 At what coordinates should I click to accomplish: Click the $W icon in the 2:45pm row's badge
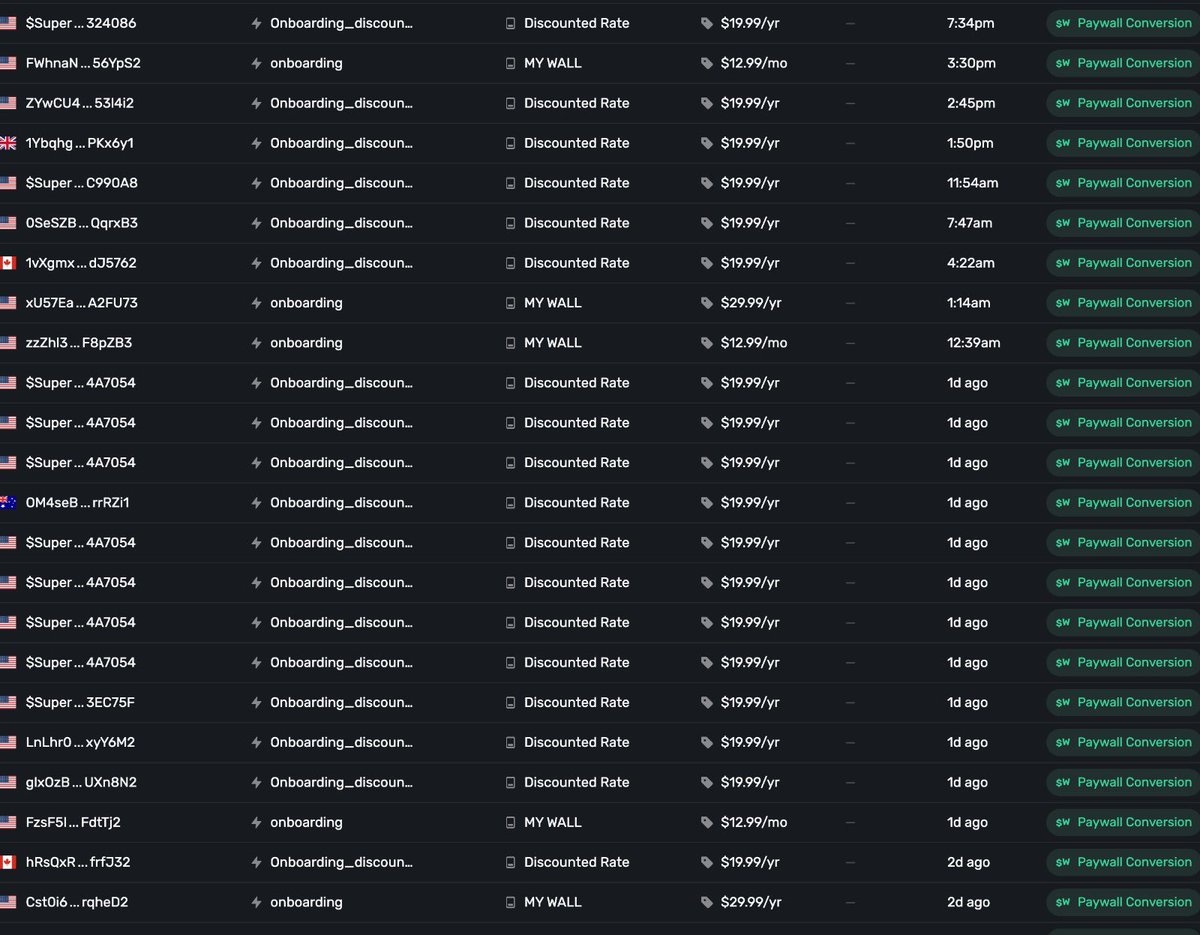(1063, 103)
